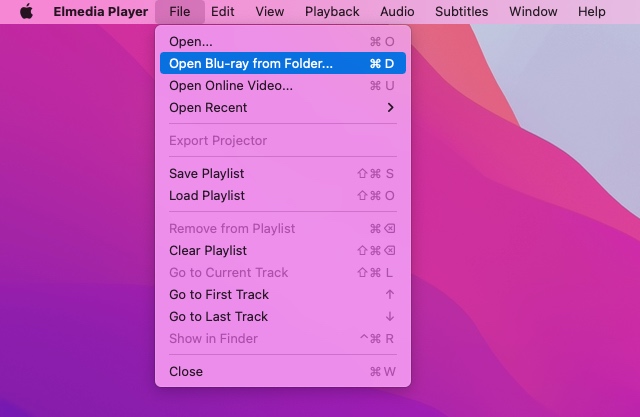Select Open Blu-ray from Folder
Image resolution: width=640 pixels, height=417 pixels.
(251, 63)
